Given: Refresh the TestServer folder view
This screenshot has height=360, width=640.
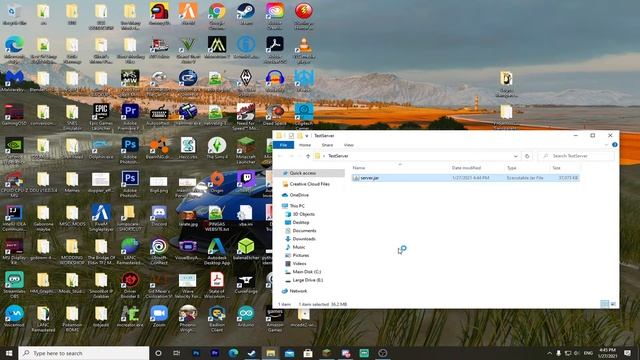Looking at the screenshot, I should coord(527,156).
